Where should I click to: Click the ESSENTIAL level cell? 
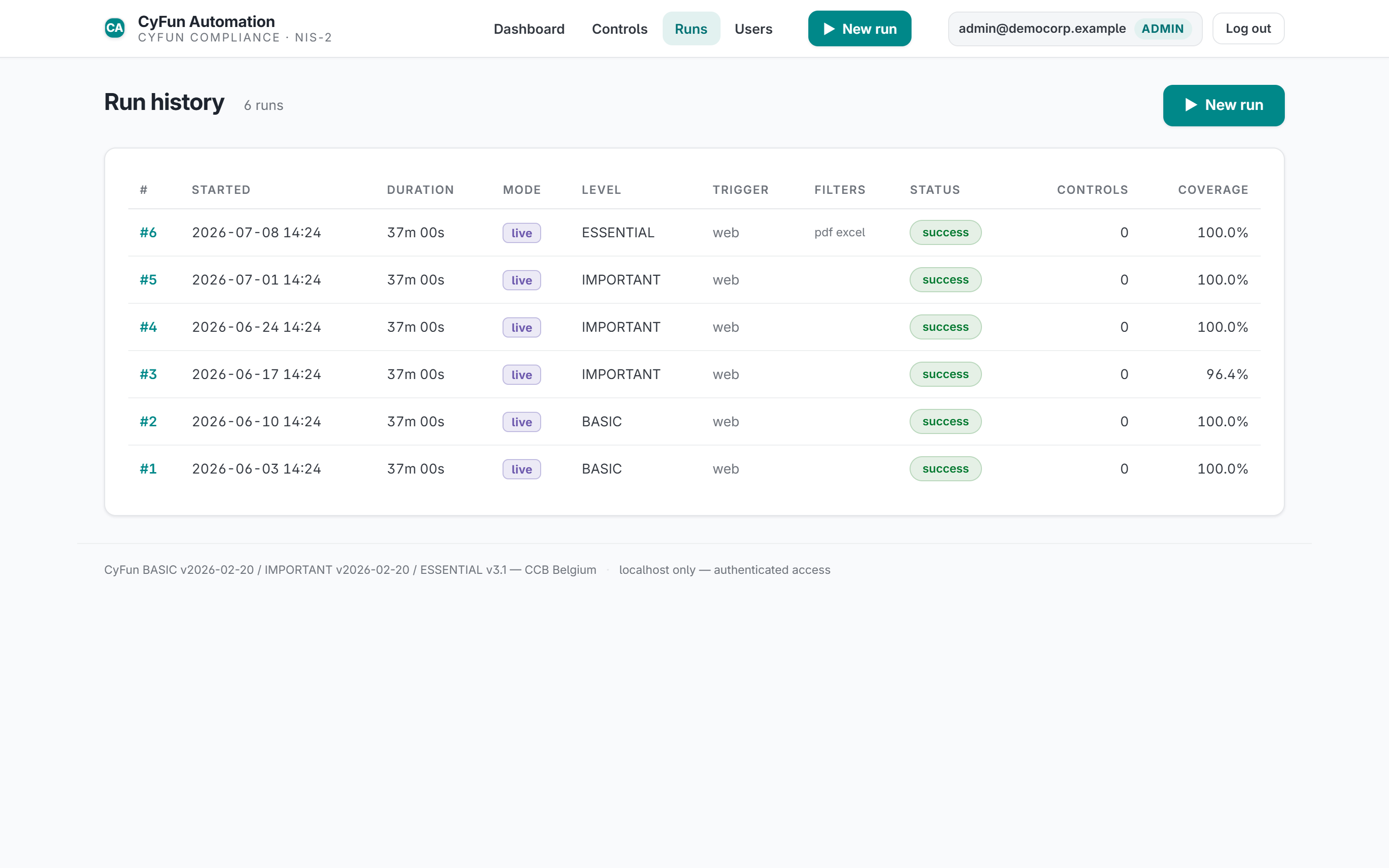[618, 232]
